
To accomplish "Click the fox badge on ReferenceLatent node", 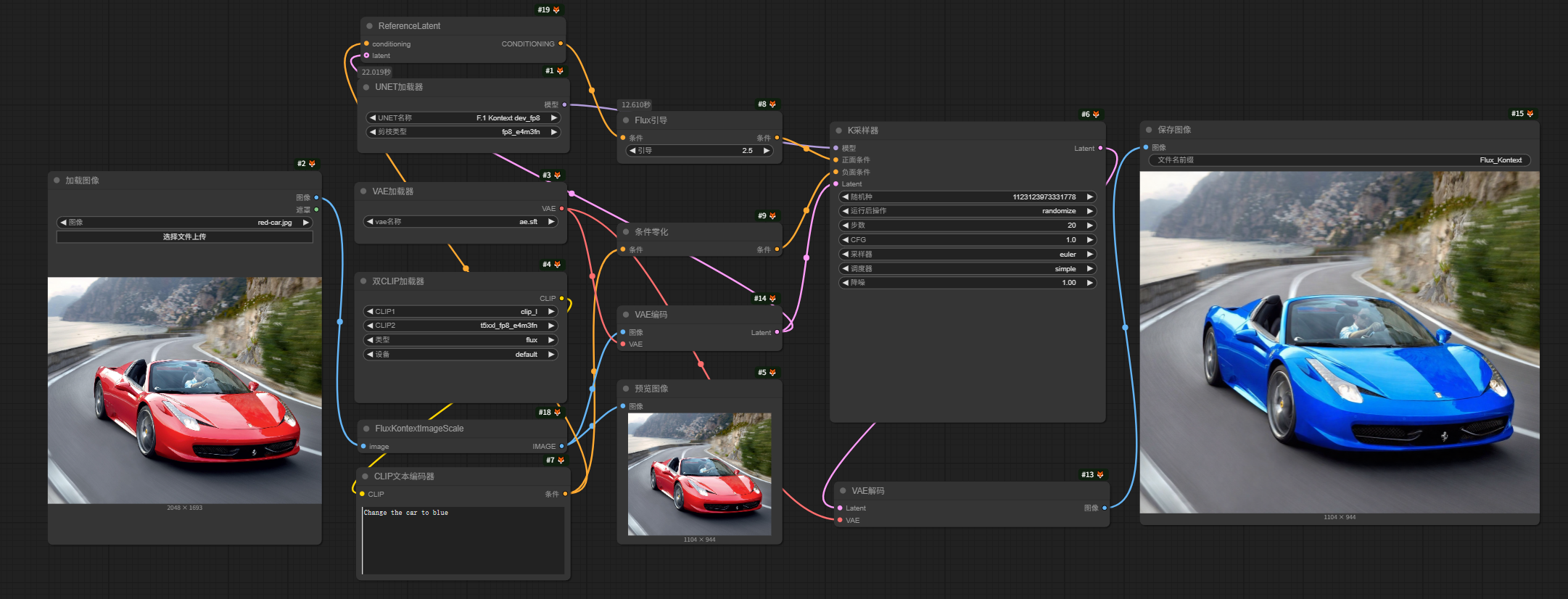I will coord(556,10).
